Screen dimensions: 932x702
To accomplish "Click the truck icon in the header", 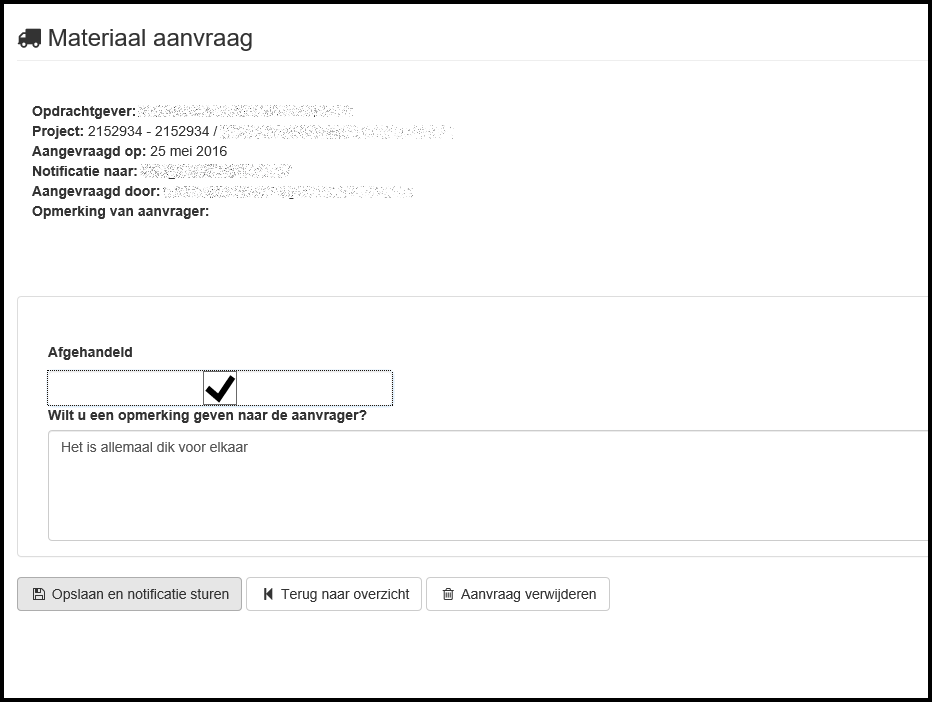I will pos(29,39).
